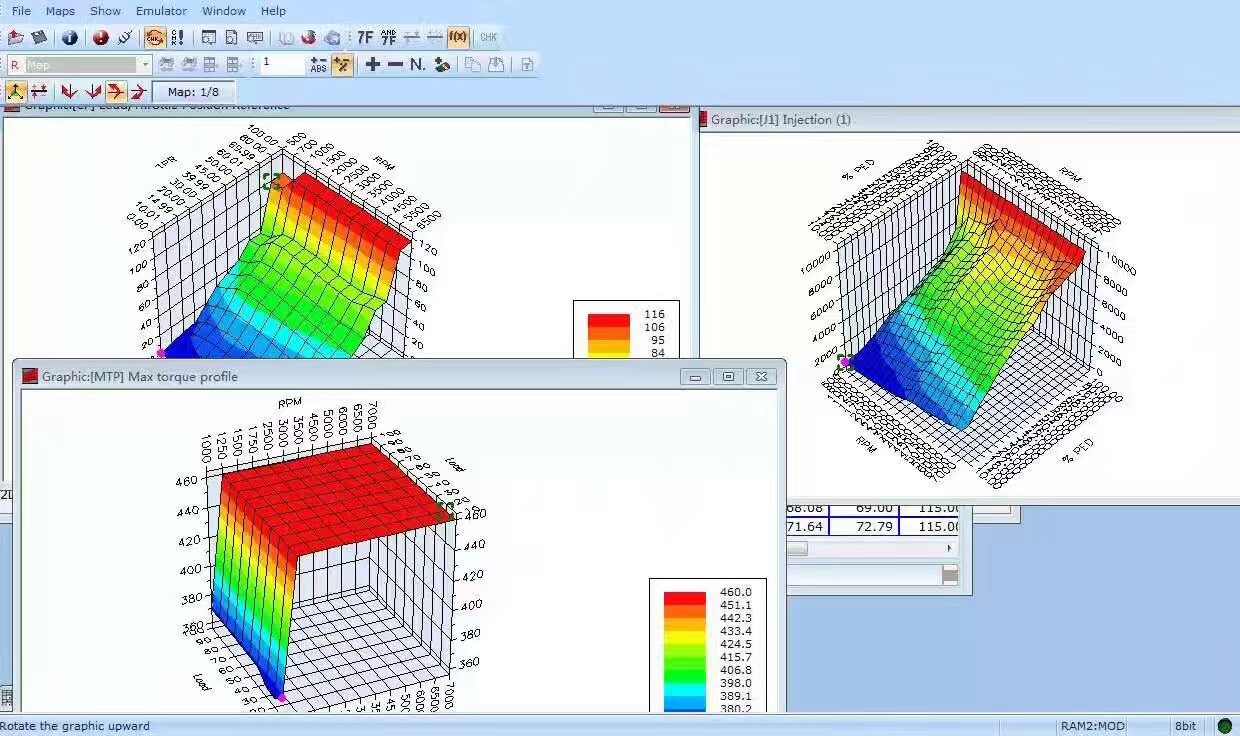Click the red 460.0 legend color swatch
Screen dimensions: 1240x736
pos(684,598)
